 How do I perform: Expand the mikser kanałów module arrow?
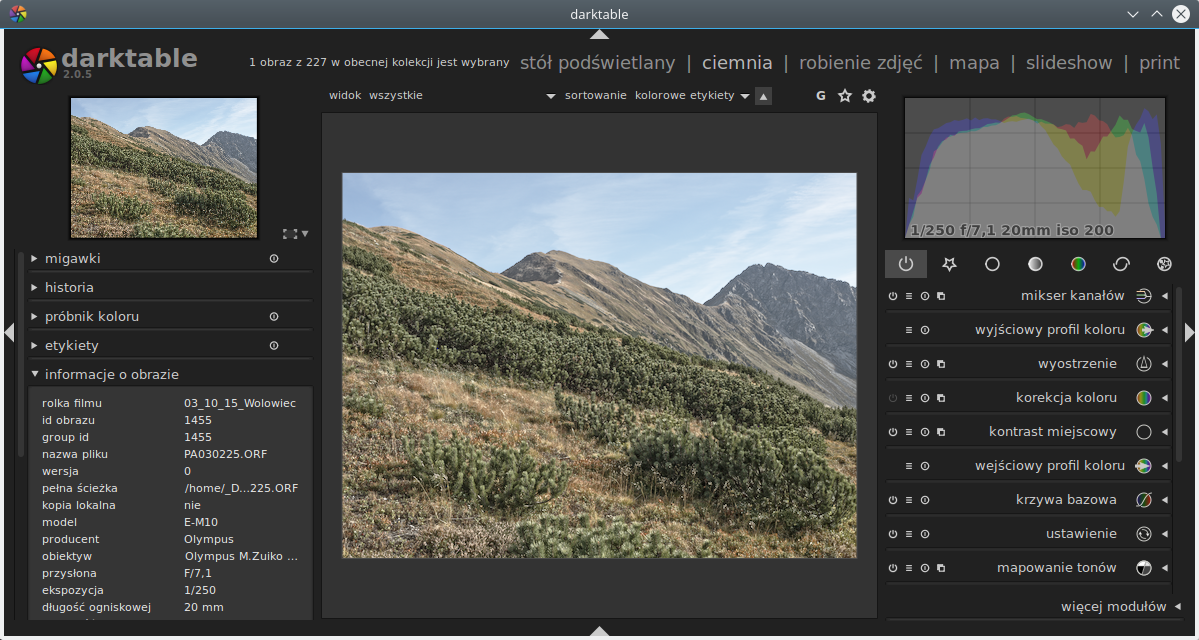1165,296
